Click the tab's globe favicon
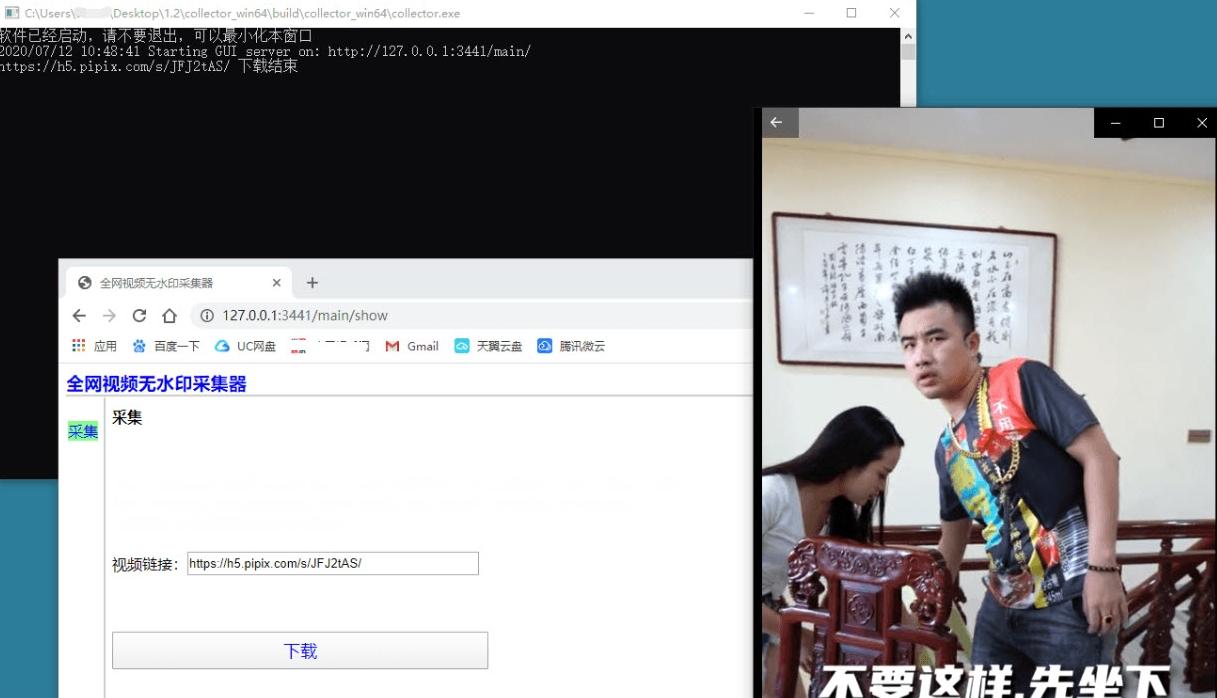 click(85, 283)
